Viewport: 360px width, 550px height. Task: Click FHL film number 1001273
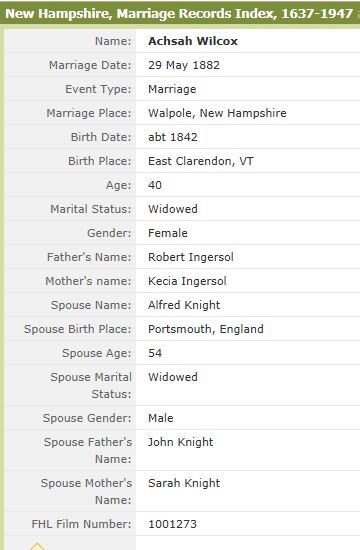(x=172, y=524)
